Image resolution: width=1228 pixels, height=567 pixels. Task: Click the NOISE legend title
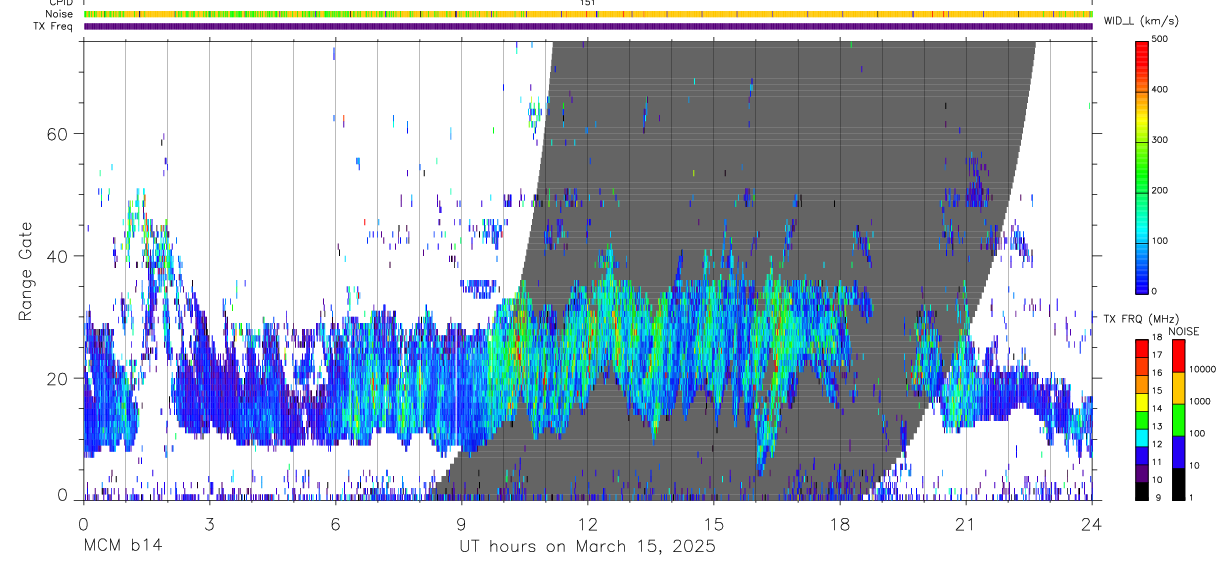coord(1184,331)
